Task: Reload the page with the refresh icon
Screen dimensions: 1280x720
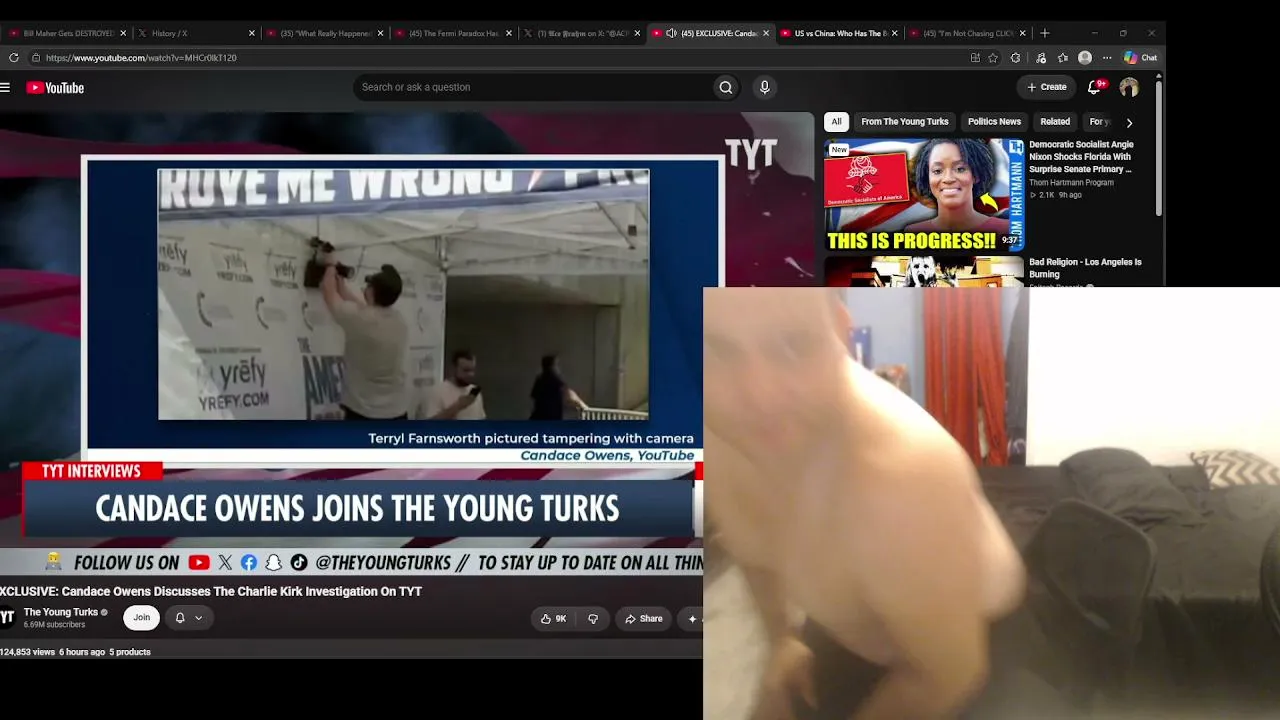Action: [14, 58]
